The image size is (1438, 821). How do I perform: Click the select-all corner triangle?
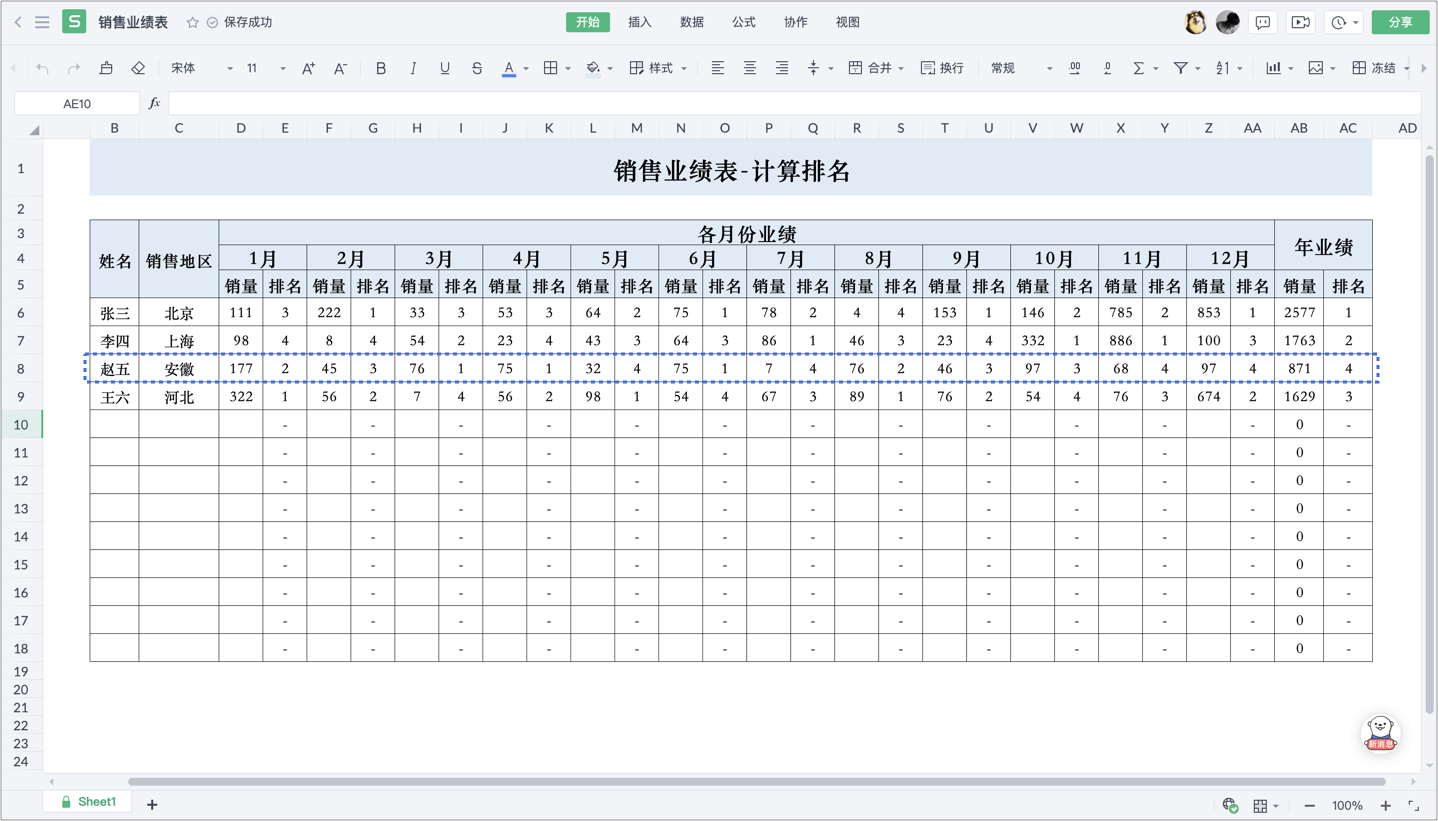[x=34, y=129]
